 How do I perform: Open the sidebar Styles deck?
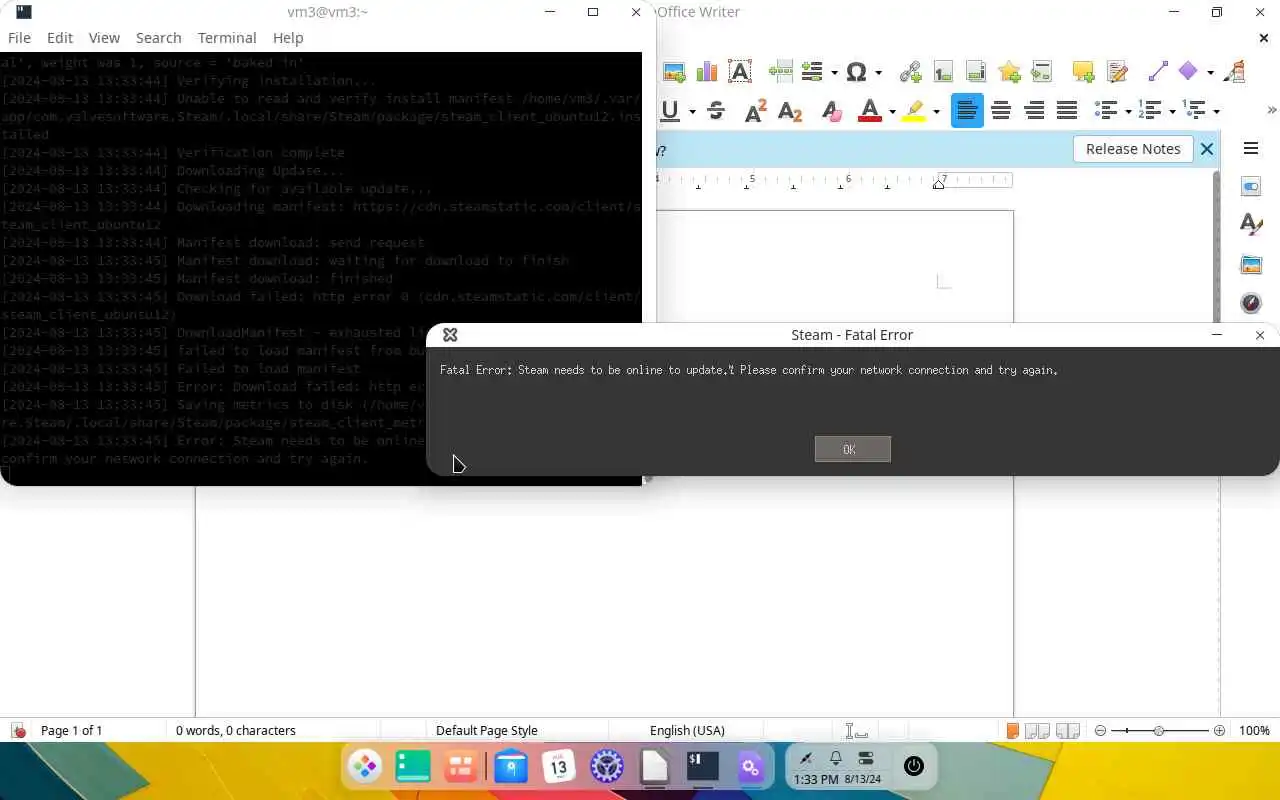point(1251,225)
